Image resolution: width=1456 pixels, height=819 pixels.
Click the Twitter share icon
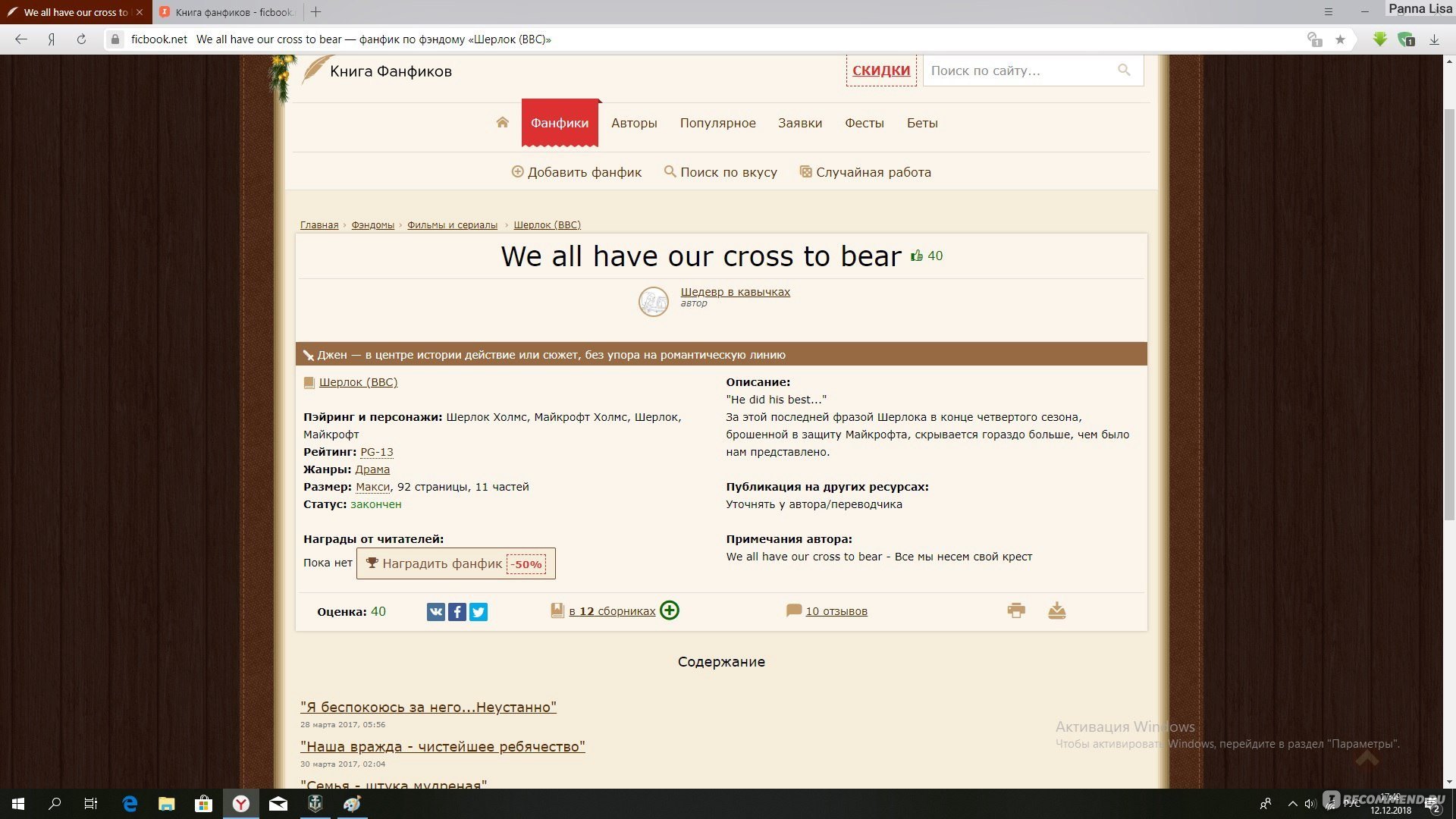tap(478, 611)
